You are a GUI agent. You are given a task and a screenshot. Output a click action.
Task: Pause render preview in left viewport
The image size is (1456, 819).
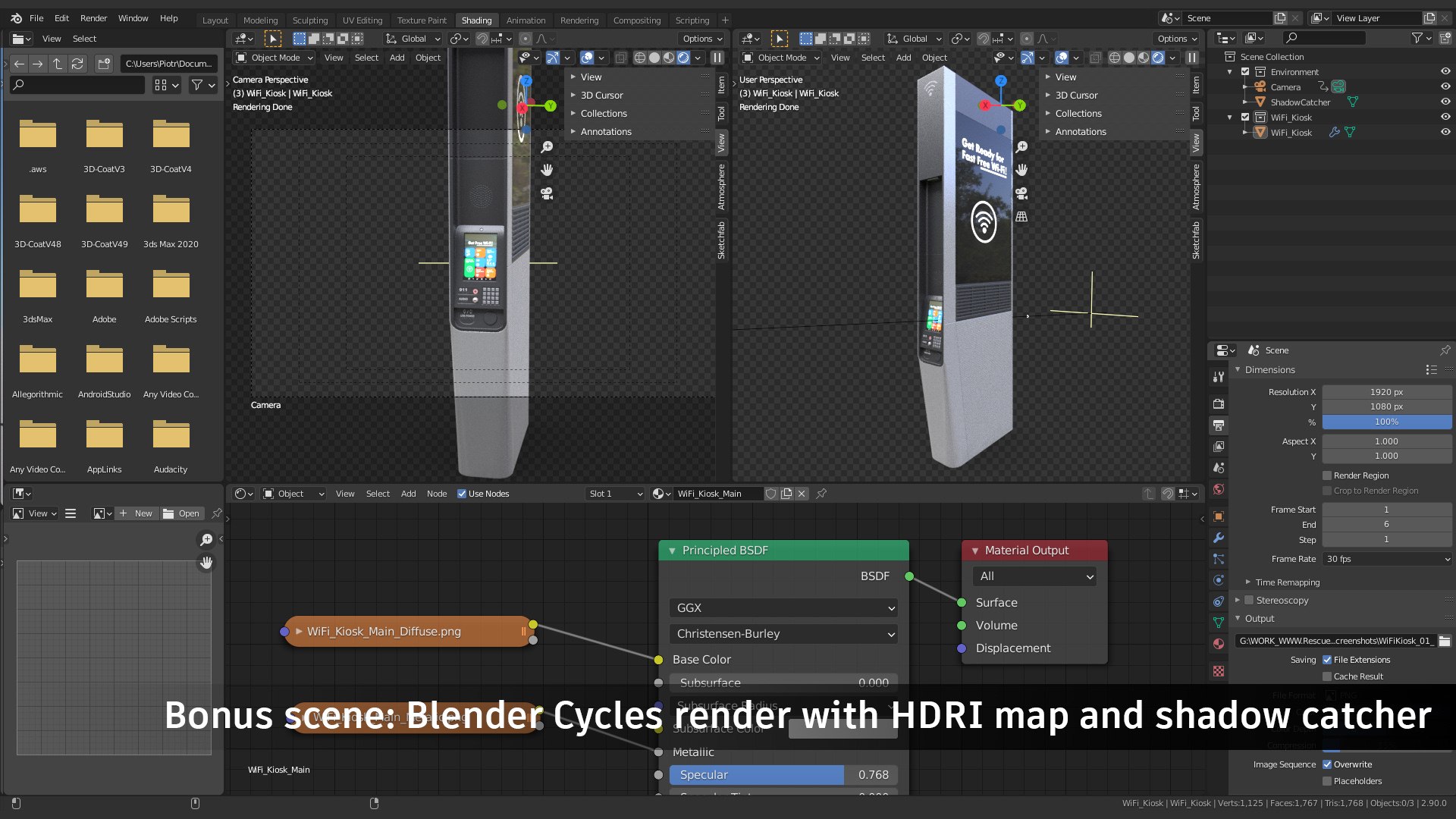point(717,58)
